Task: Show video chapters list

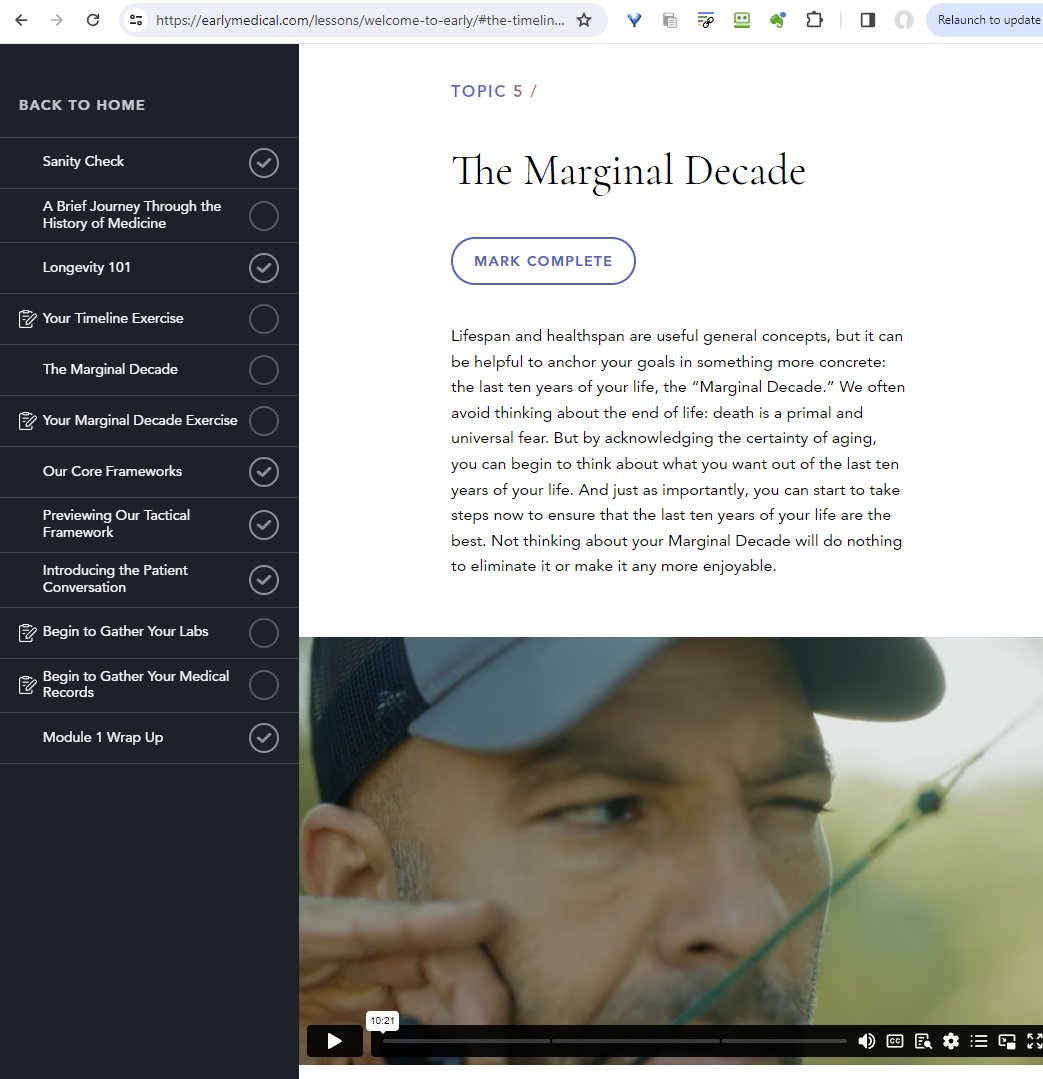Action: point(979,1041)
